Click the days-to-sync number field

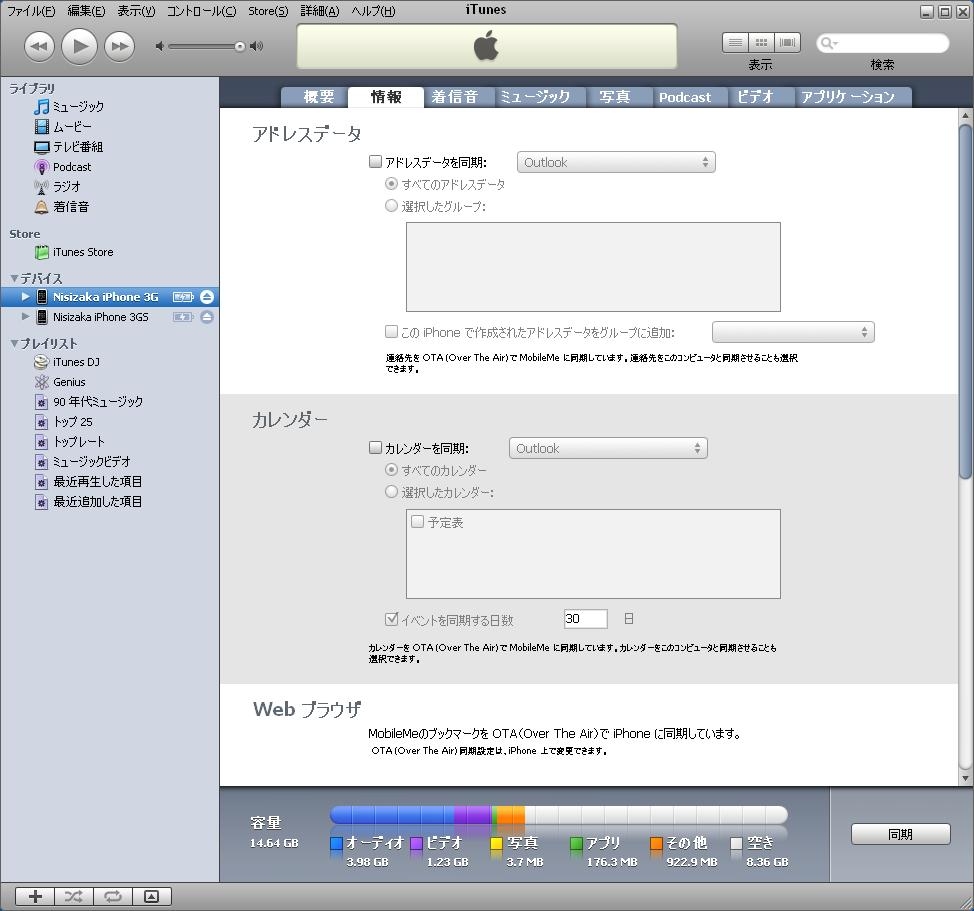coord(585,619)
